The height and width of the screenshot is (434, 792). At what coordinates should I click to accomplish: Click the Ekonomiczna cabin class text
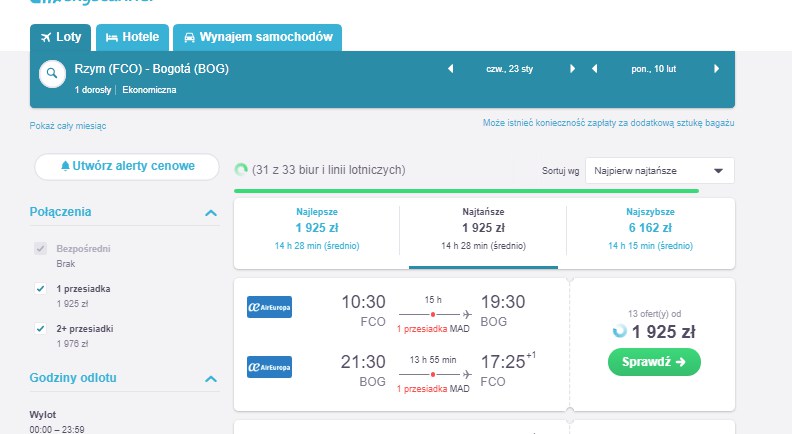coord(149,90)
